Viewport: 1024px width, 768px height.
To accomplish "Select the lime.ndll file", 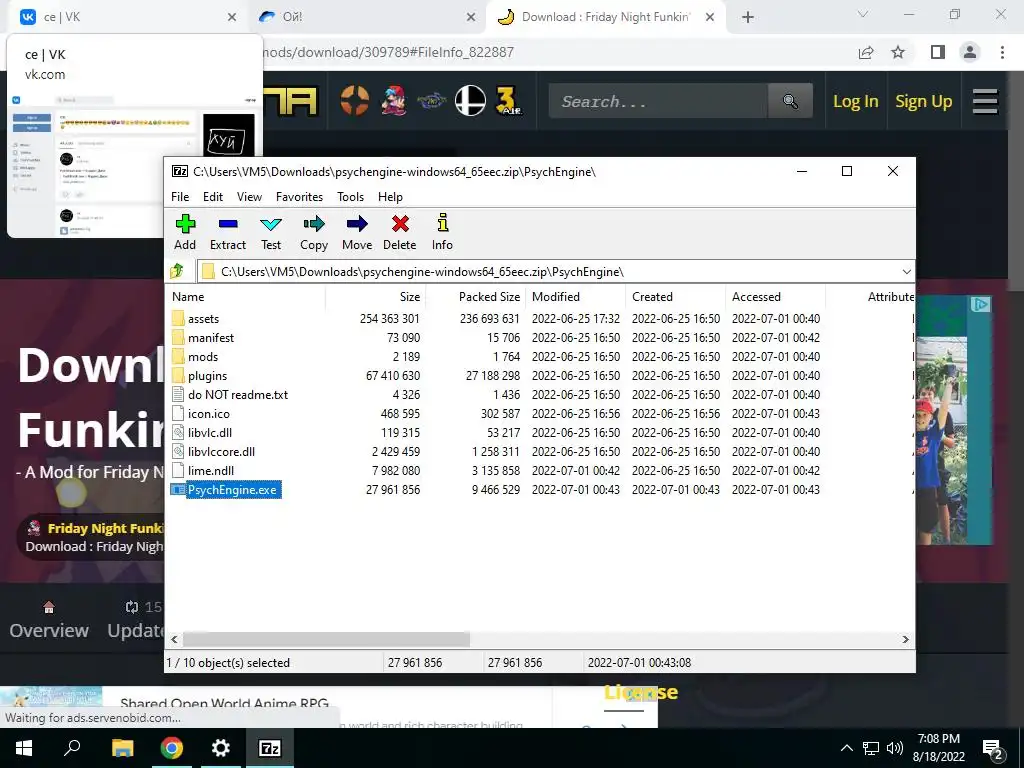I will 210,470.
